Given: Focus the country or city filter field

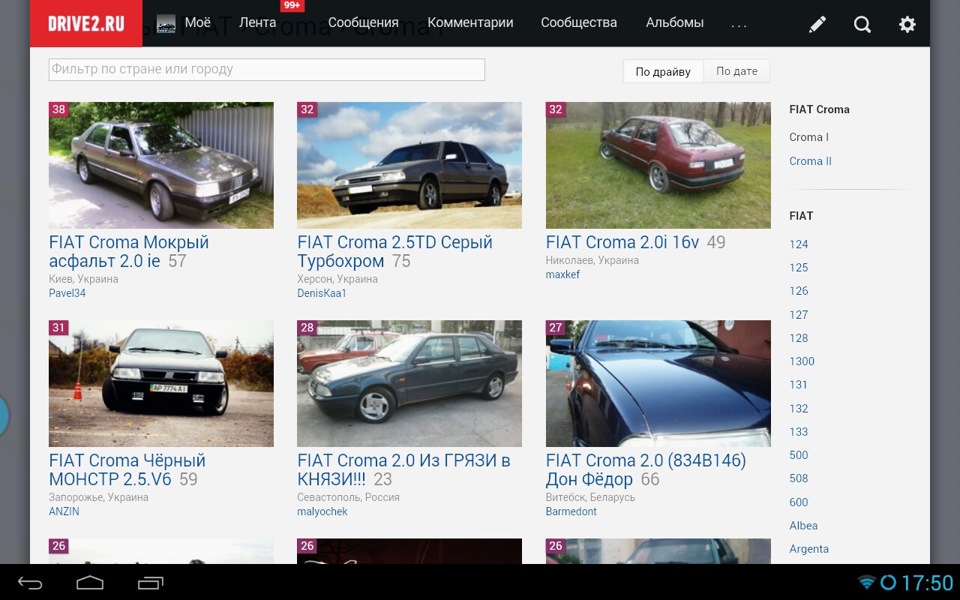Looking at the screenshot, I should coord(266,69).
